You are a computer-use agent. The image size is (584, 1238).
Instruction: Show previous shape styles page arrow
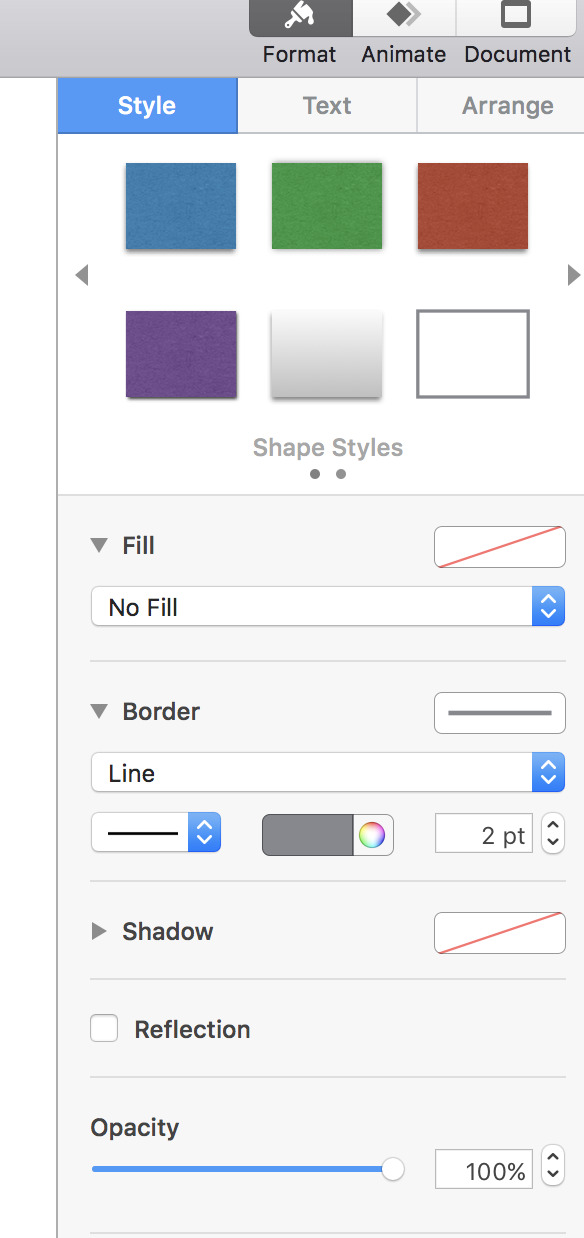coord(82,275)
